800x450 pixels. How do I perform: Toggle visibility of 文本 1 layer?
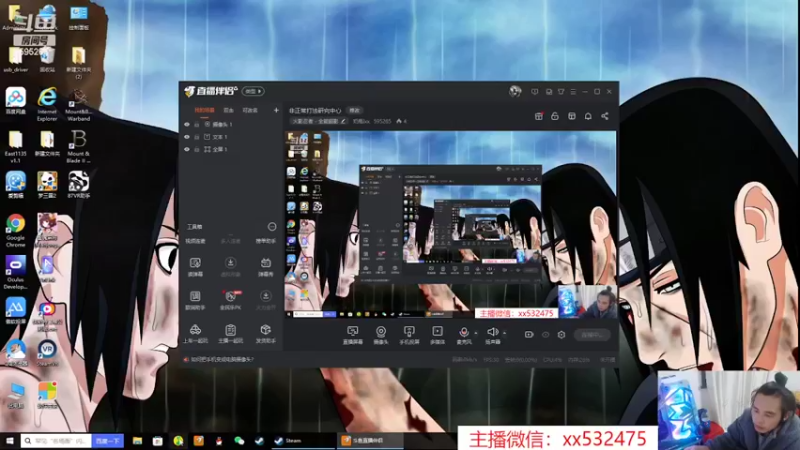[x=187, y=137]
